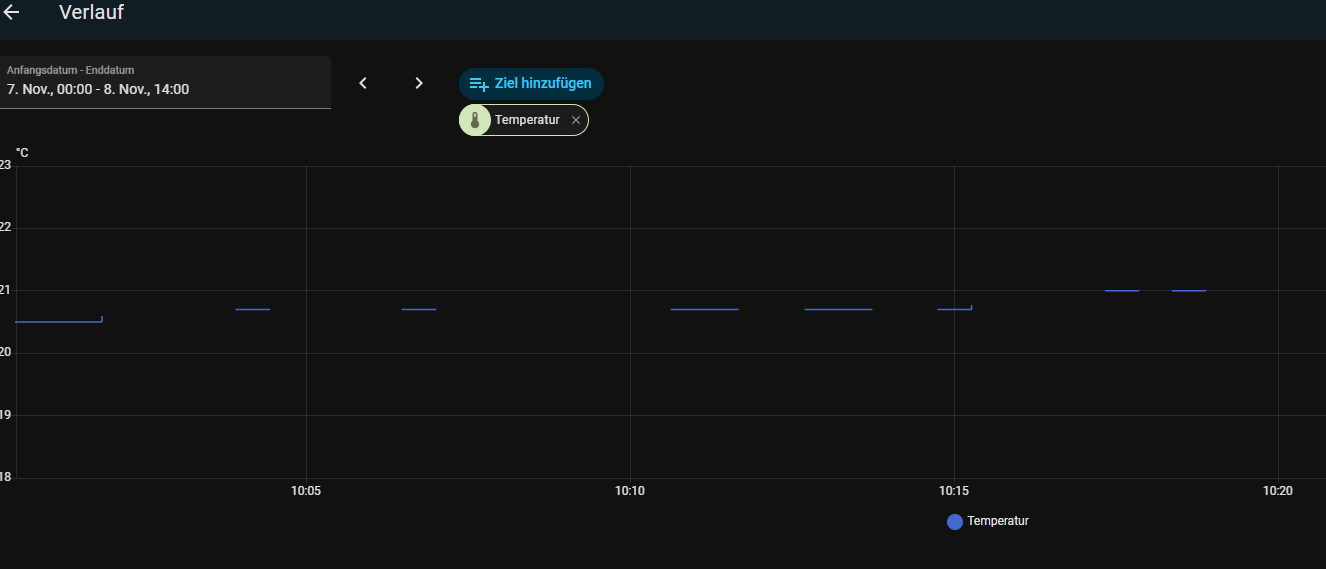Click the temperature segment between 10:06 and 10:07
Image resolution: width=1326 pixels, height=569 pixels.
click(x=419, y=310)
